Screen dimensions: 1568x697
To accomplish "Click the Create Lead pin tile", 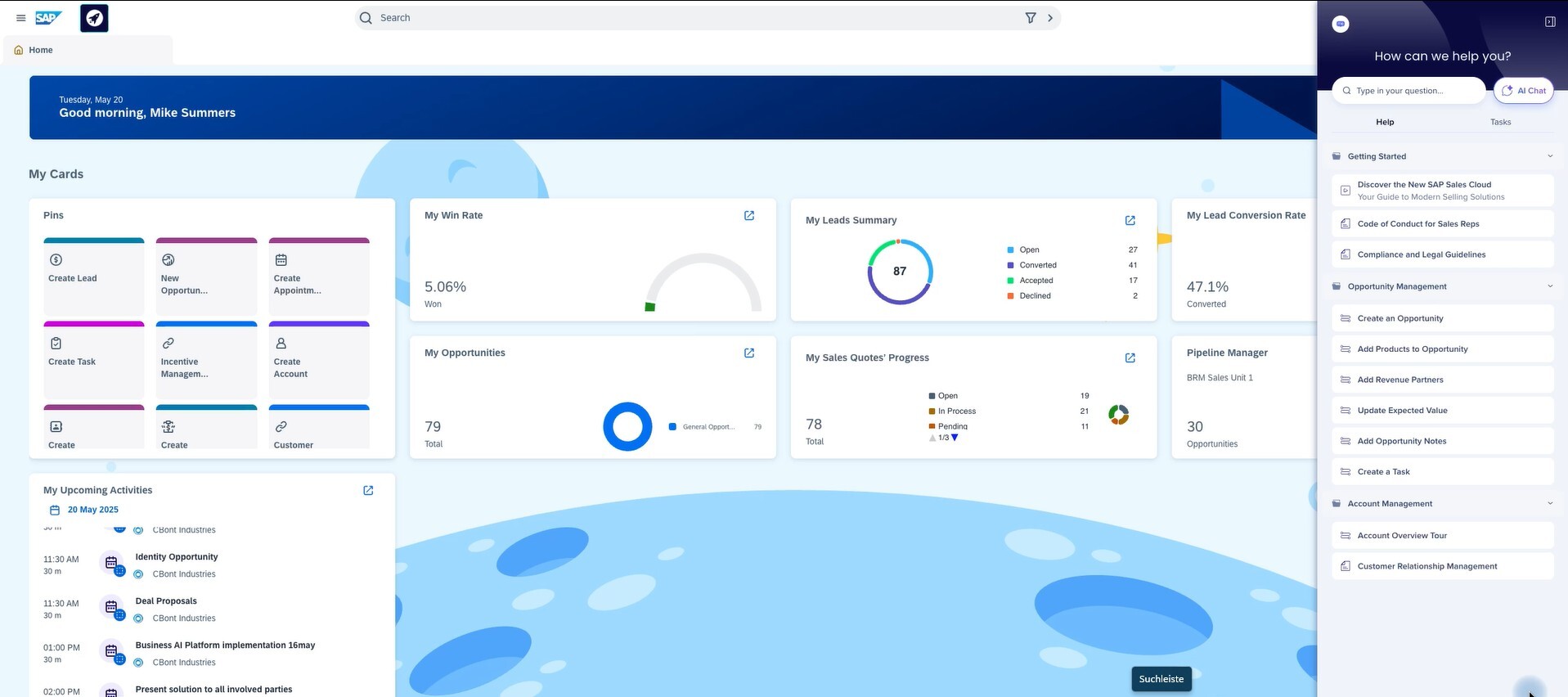I will (x=94, y=277).
